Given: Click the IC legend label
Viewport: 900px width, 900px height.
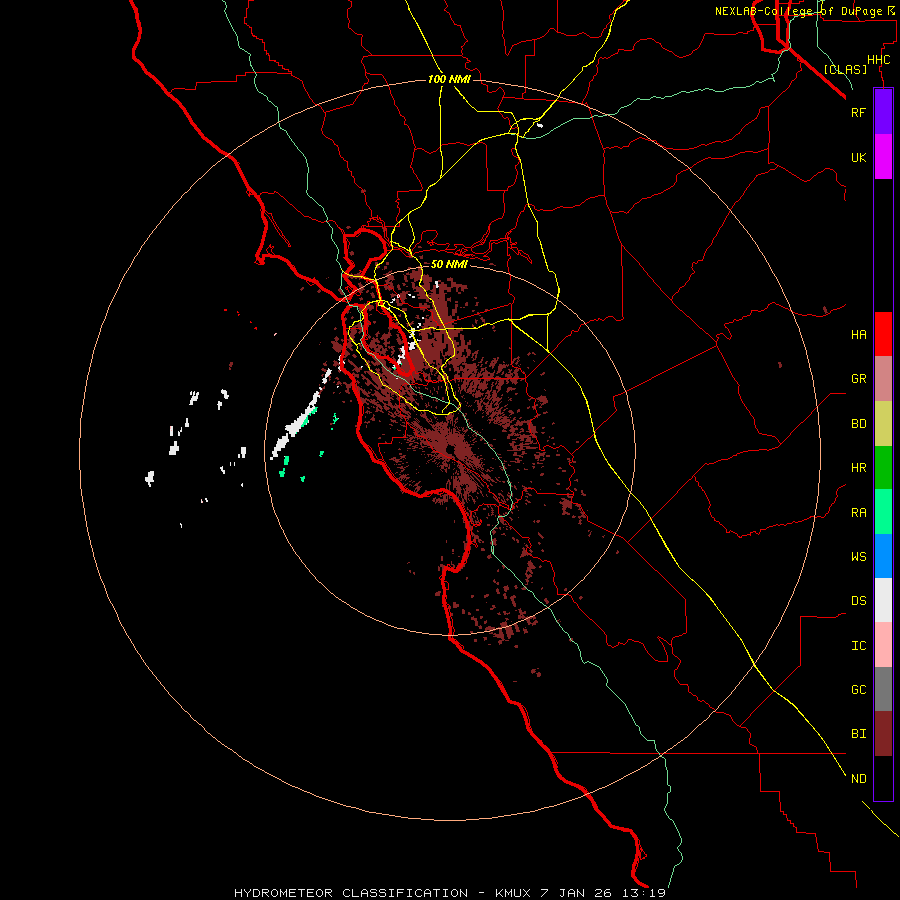Looking at the screenshot, I should 858,646.
